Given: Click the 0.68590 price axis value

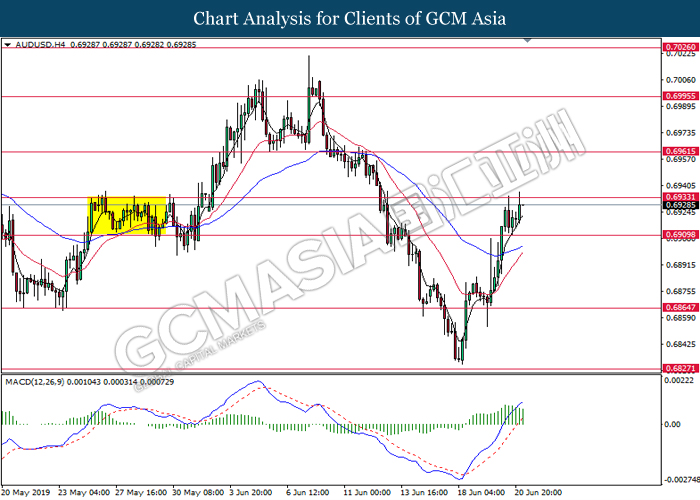Looking at the screenshot, I should (681, 318).
